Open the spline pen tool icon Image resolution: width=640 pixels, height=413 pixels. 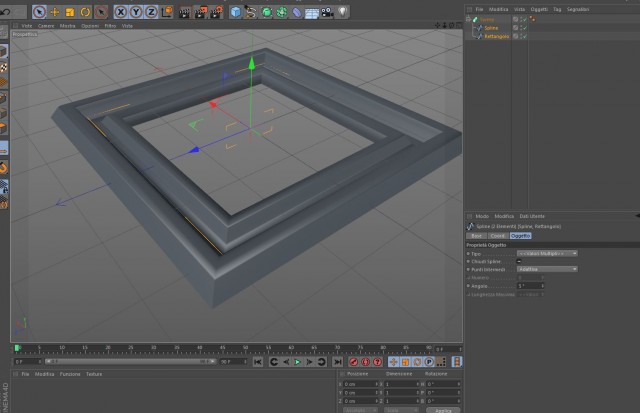click(x=251, y=12)
